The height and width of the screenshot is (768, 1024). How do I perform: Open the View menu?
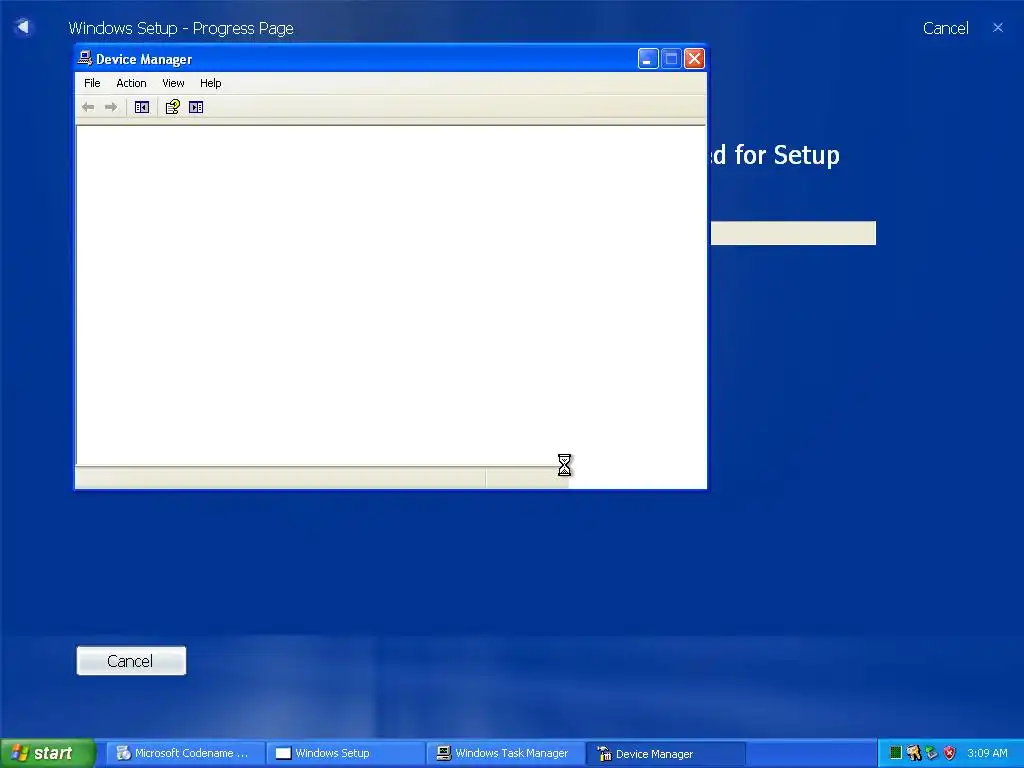(173, 83)
